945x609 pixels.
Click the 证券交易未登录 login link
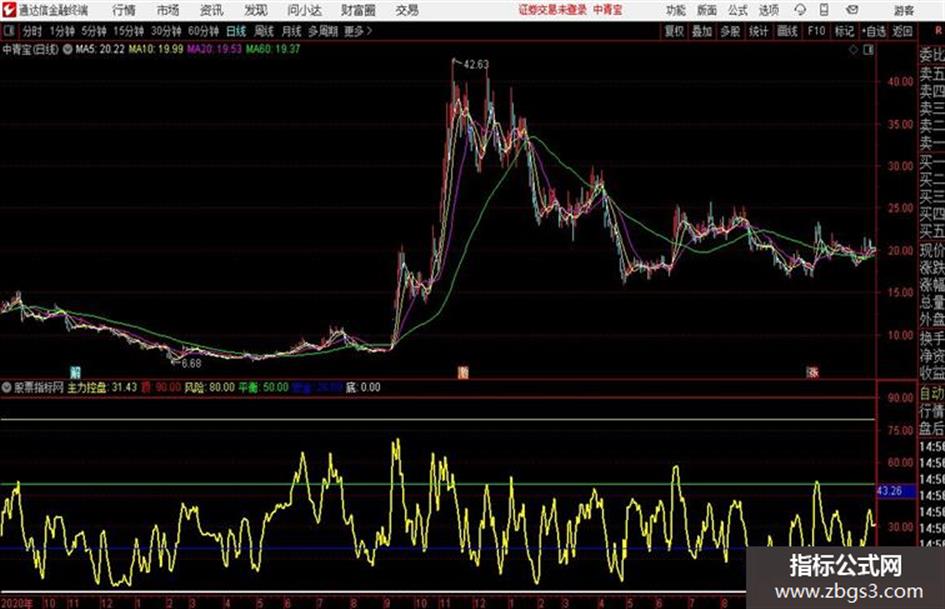click(x=553, y=10)
